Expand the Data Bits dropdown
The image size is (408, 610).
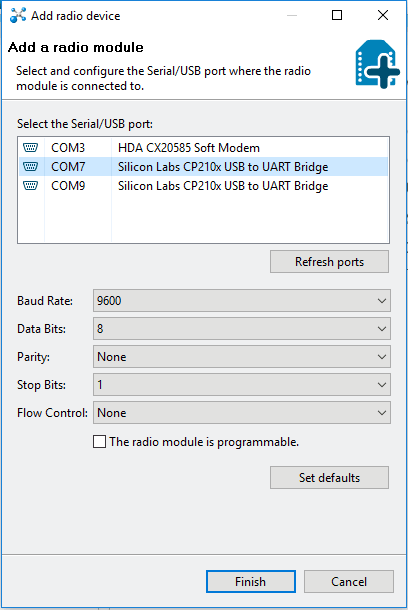242,329
